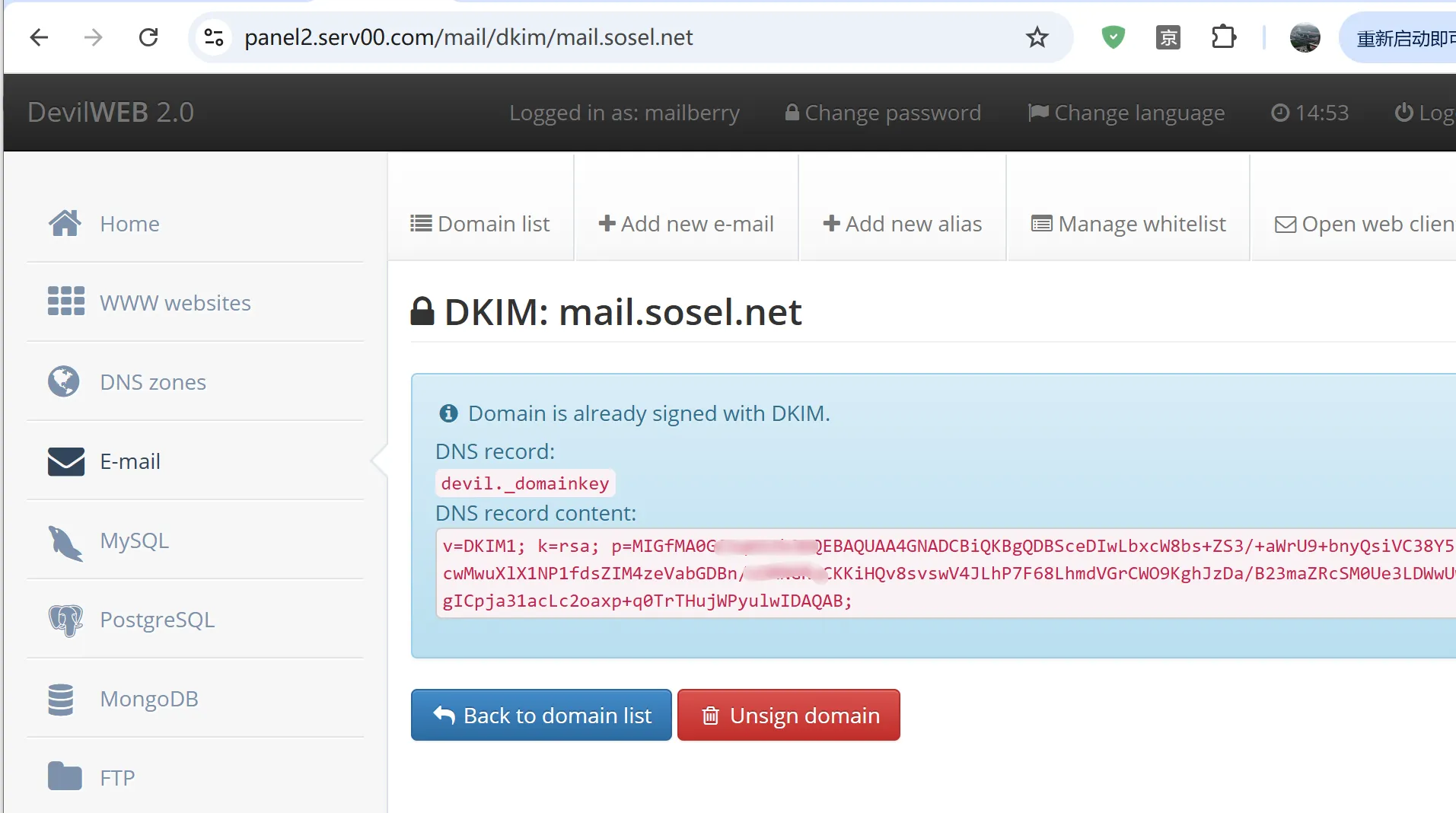Open WWW websites grid icon

point(66,301)
